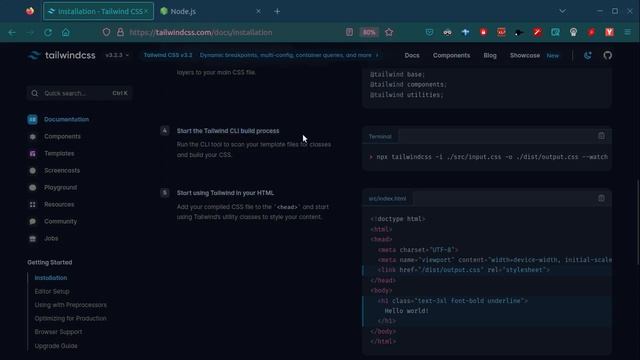The image size is (640, 360).
Task: Open Using with Preprocessors link
Action: pyautogui.click(x=70, y=304)
